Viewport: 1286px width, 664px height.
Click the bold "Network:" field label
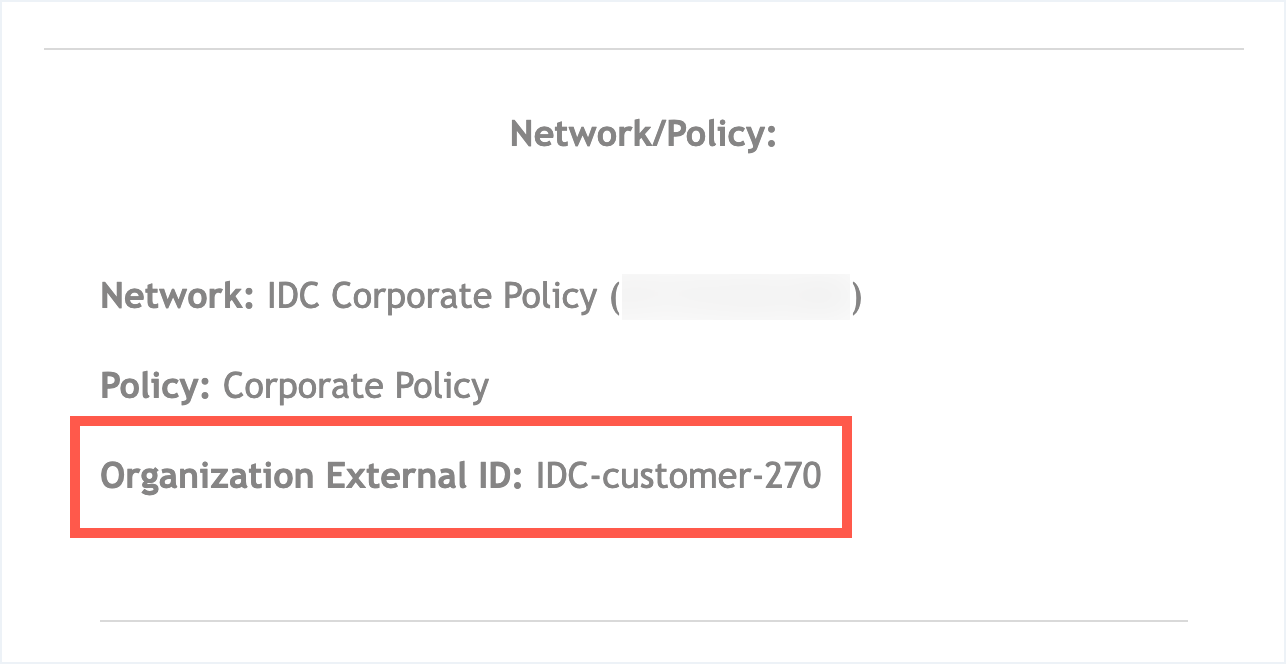click(177, 297)
